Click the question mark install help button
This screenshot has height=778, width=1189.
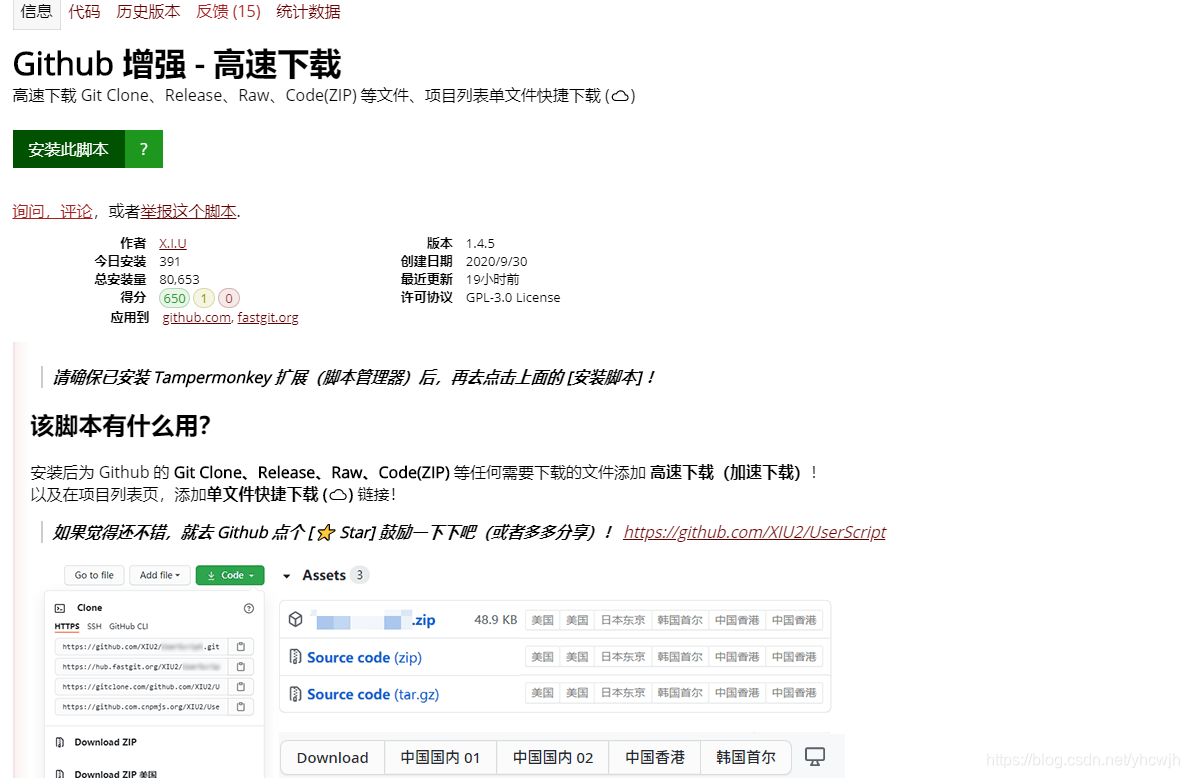pyautogui.click(x=144, y=149)
